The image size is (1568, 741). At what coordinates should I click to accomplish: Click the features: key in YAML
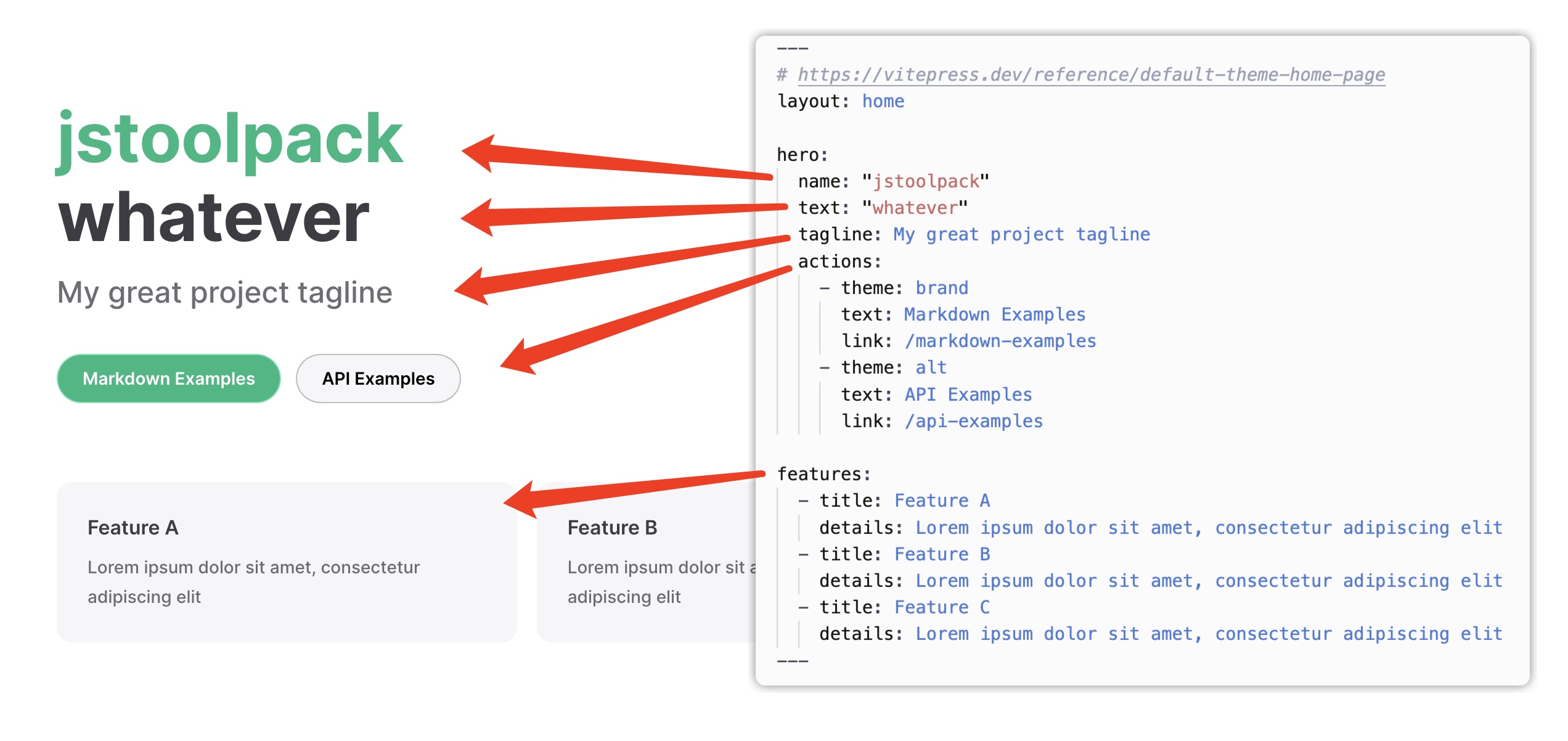click(823, 474)
